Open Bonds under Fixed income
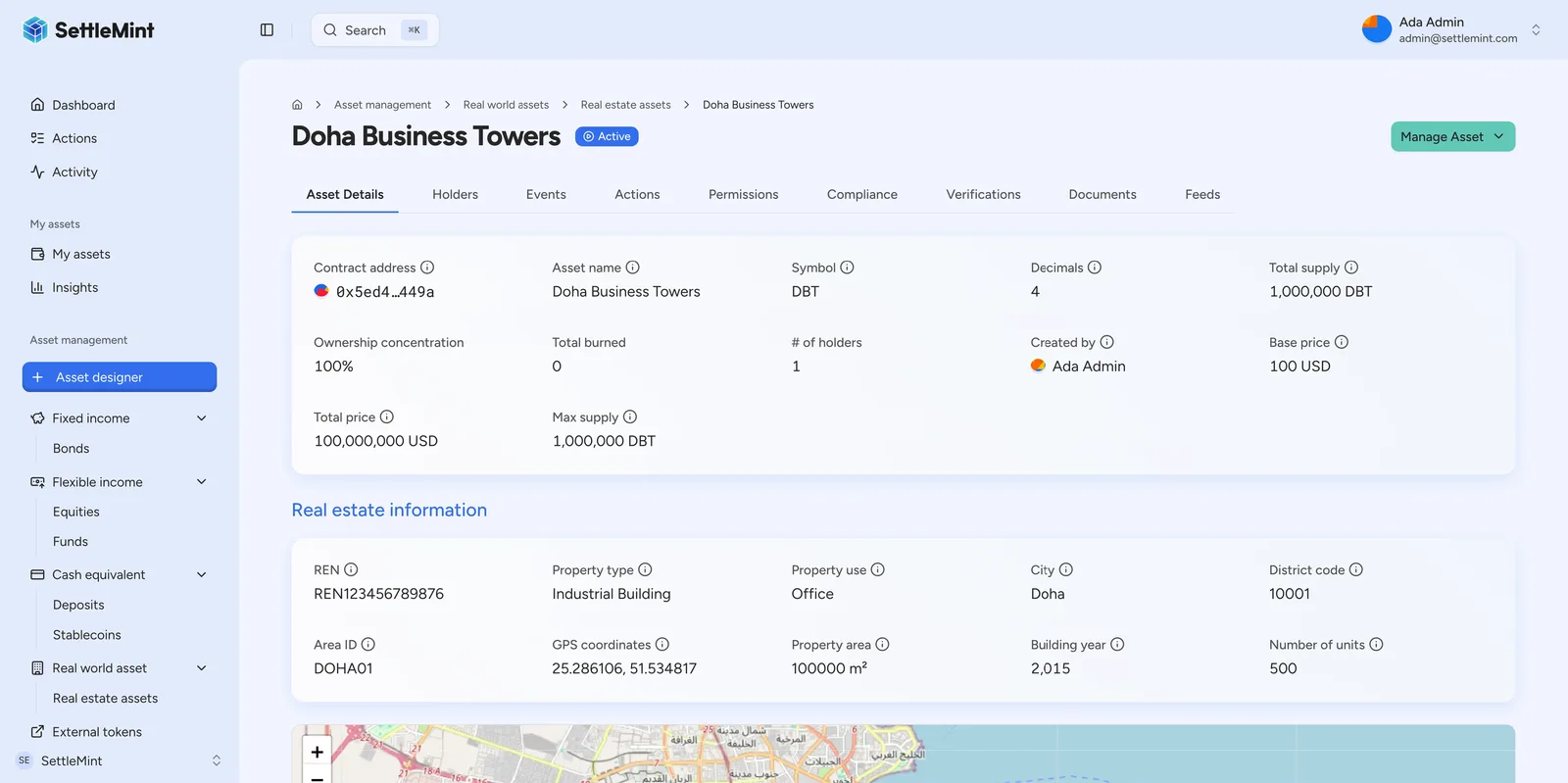The image size is (1568, 783). 71,448
